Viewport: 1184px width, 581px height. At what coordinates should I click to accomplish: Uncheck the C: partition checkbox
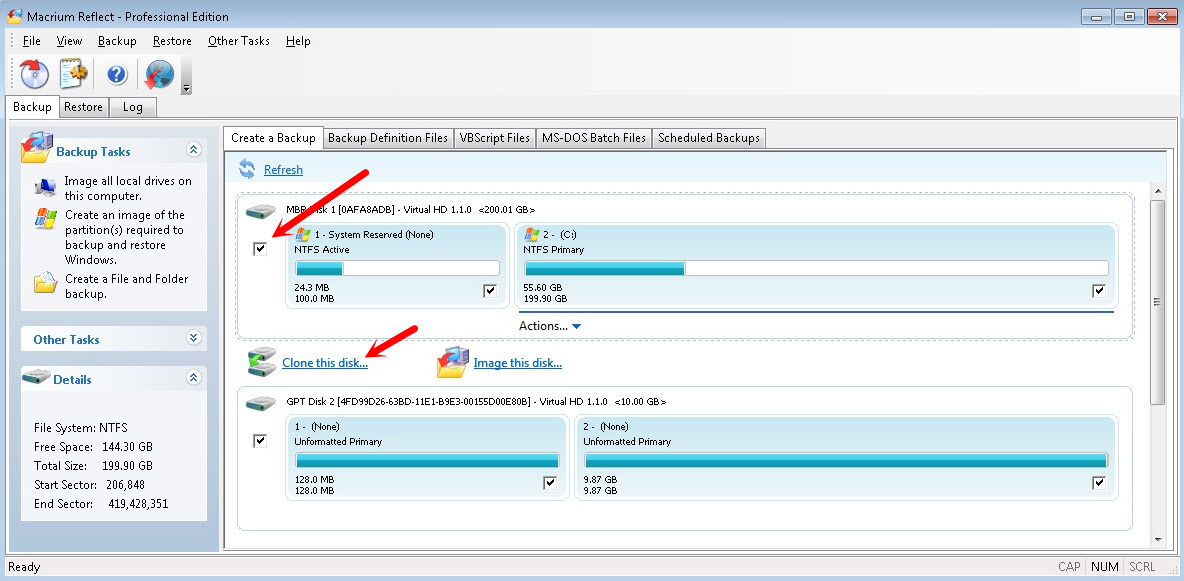pos(1099,291)
